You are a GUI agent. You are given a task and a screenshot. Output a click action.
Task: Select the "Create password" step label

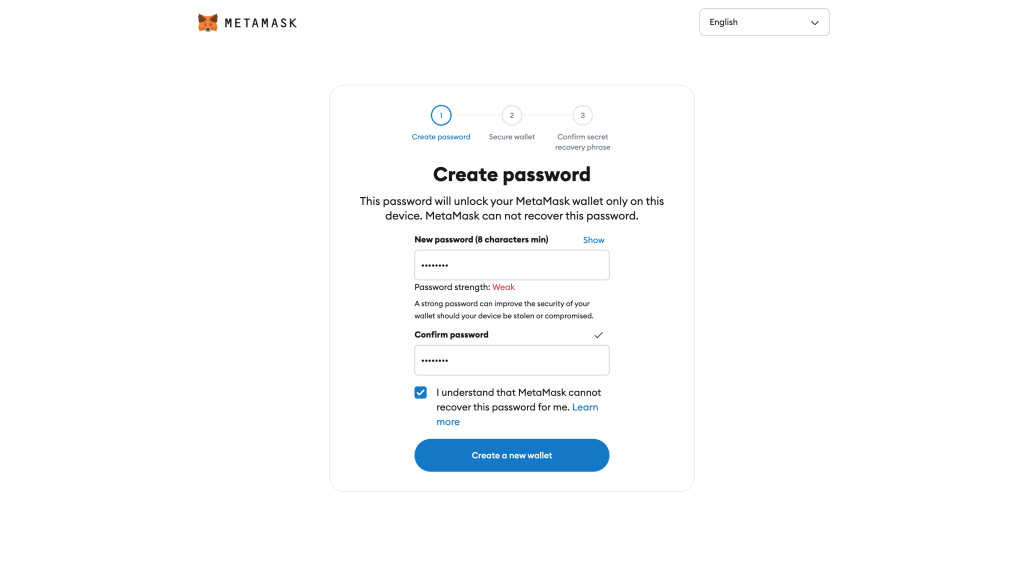441,137
